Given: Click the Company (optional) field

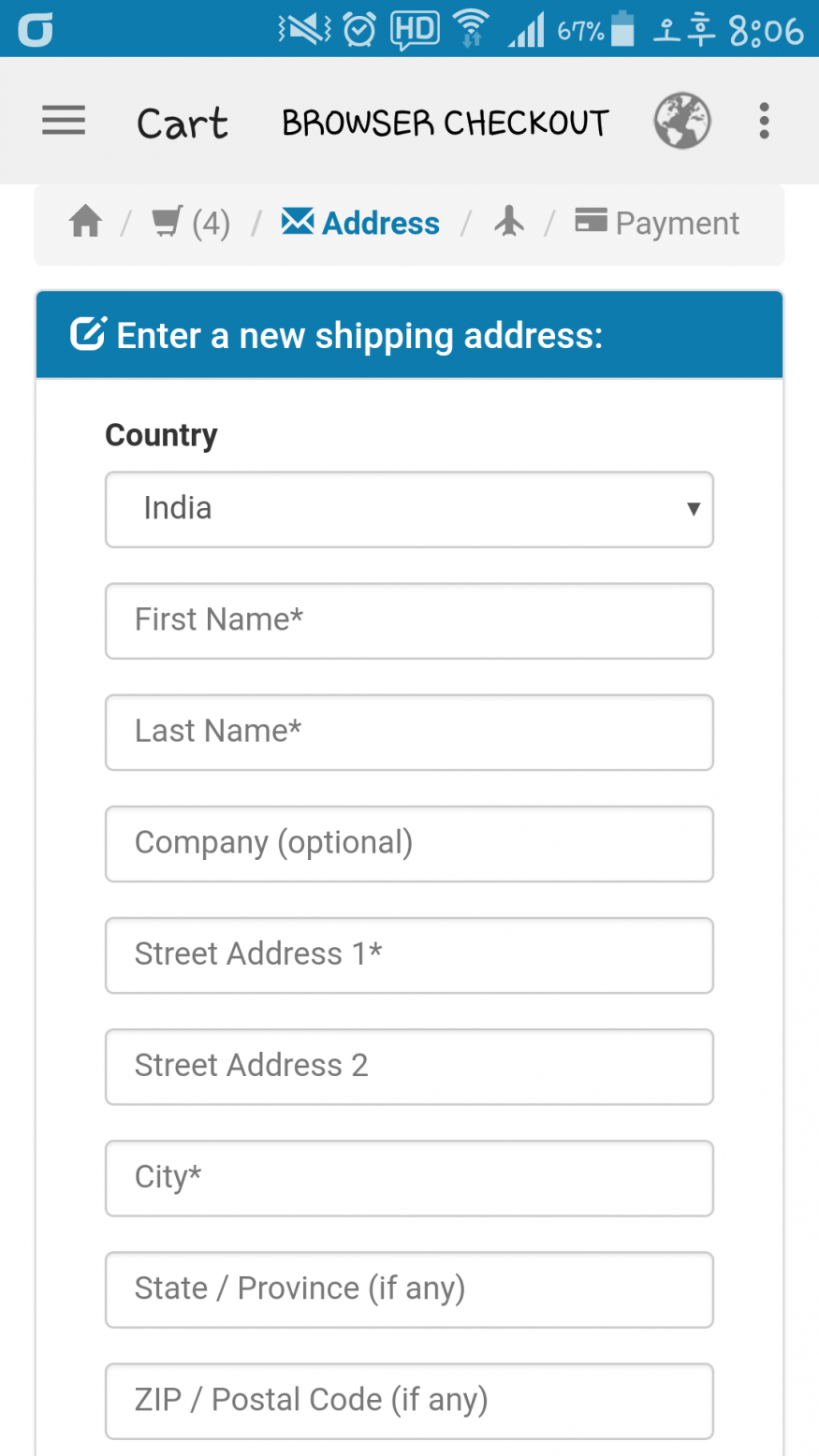Looking at the screenshot, I should click(409, 843).
